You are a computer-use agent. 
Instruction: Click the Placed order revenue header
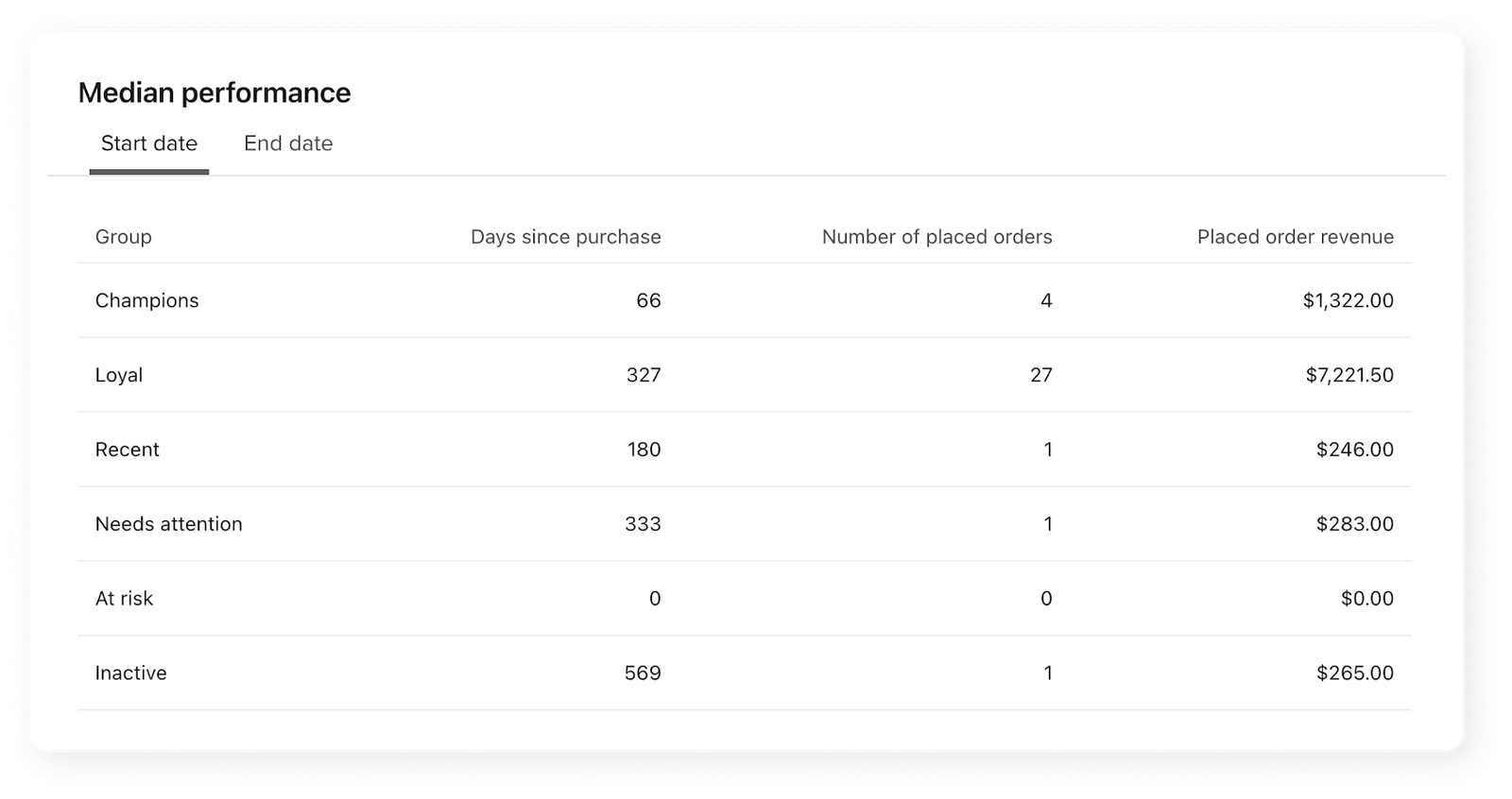tap(1295, 237)
